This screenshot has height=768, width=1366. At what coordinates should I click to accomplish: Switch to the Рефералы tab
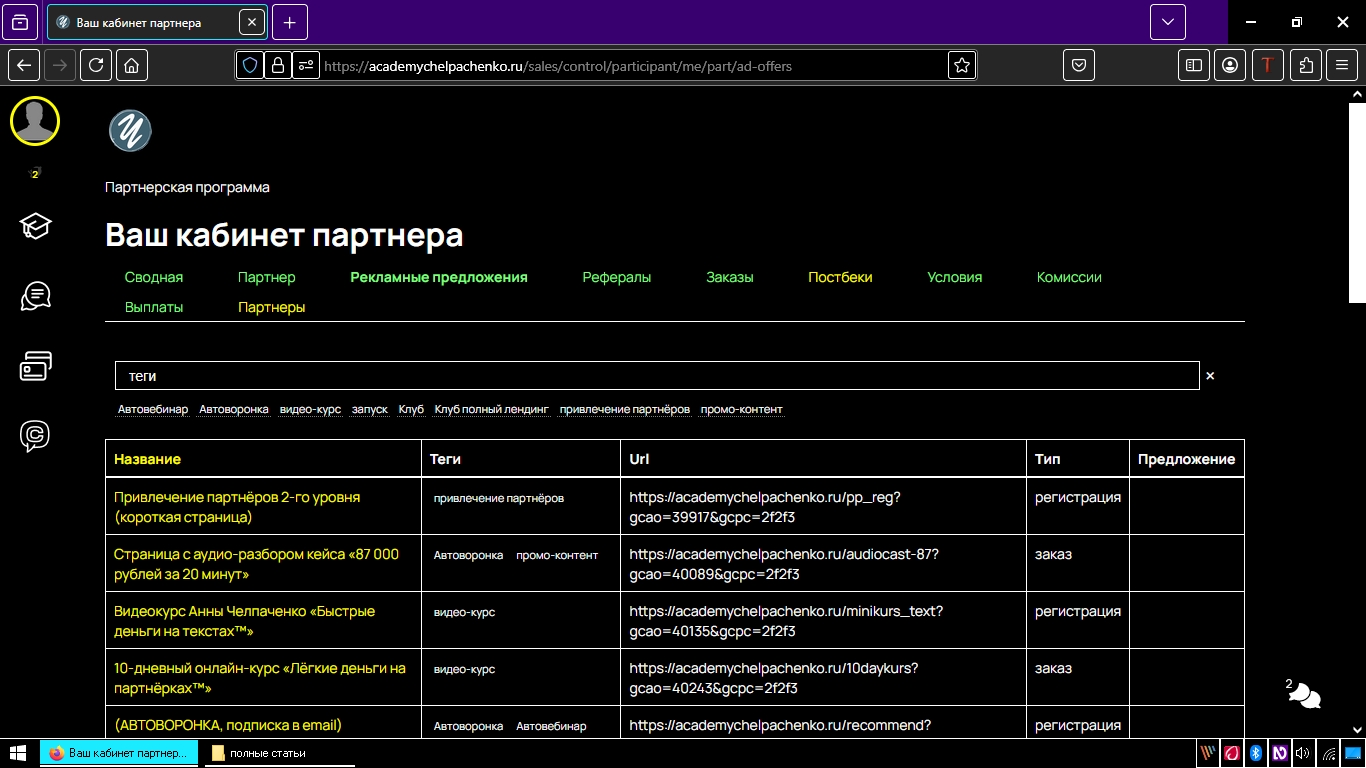[617, 277]
